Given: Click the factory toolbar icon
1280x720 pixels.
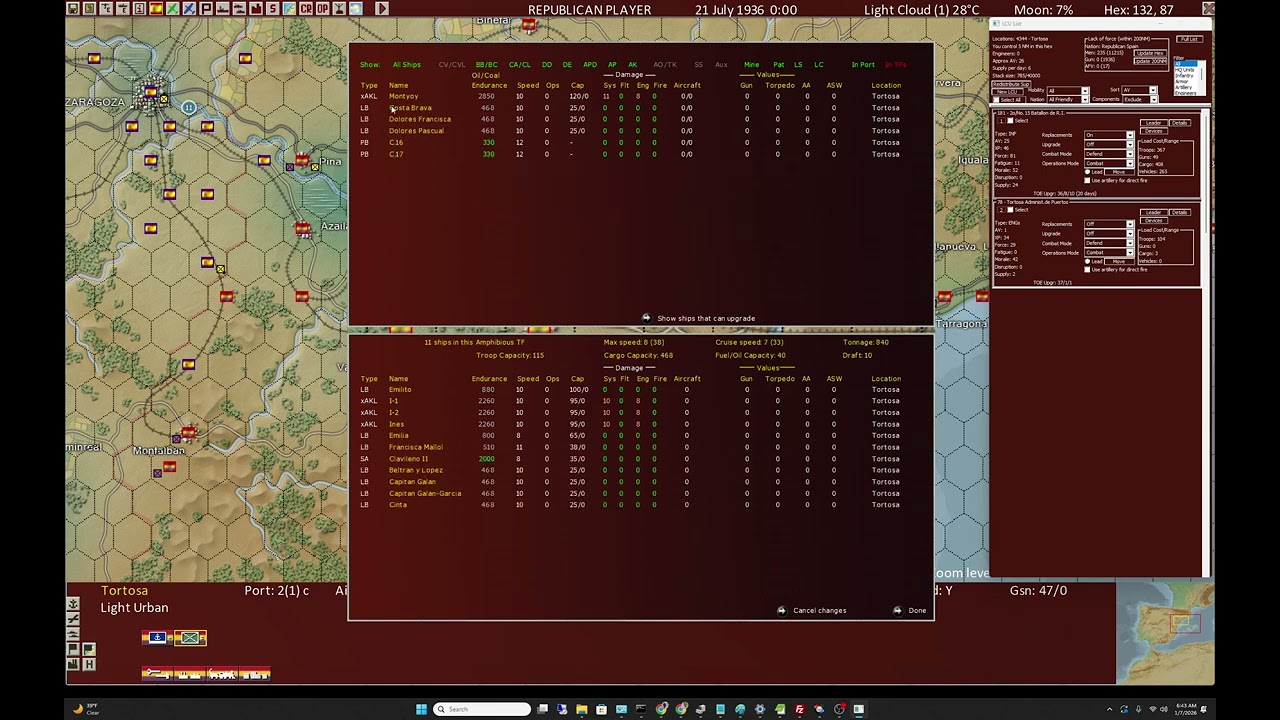Looking at the screenshot, I should point(256,8).
